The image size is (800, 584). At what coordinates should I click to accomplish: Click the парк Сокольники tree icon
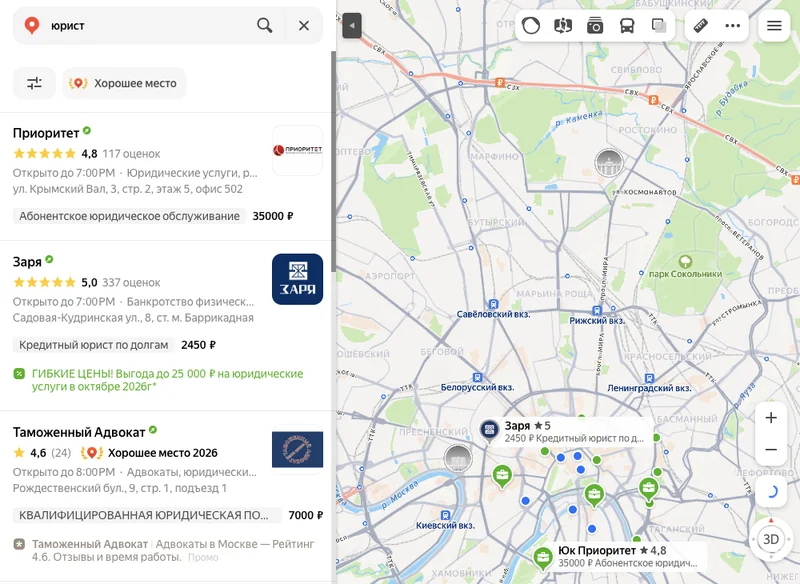coord(685,262)
